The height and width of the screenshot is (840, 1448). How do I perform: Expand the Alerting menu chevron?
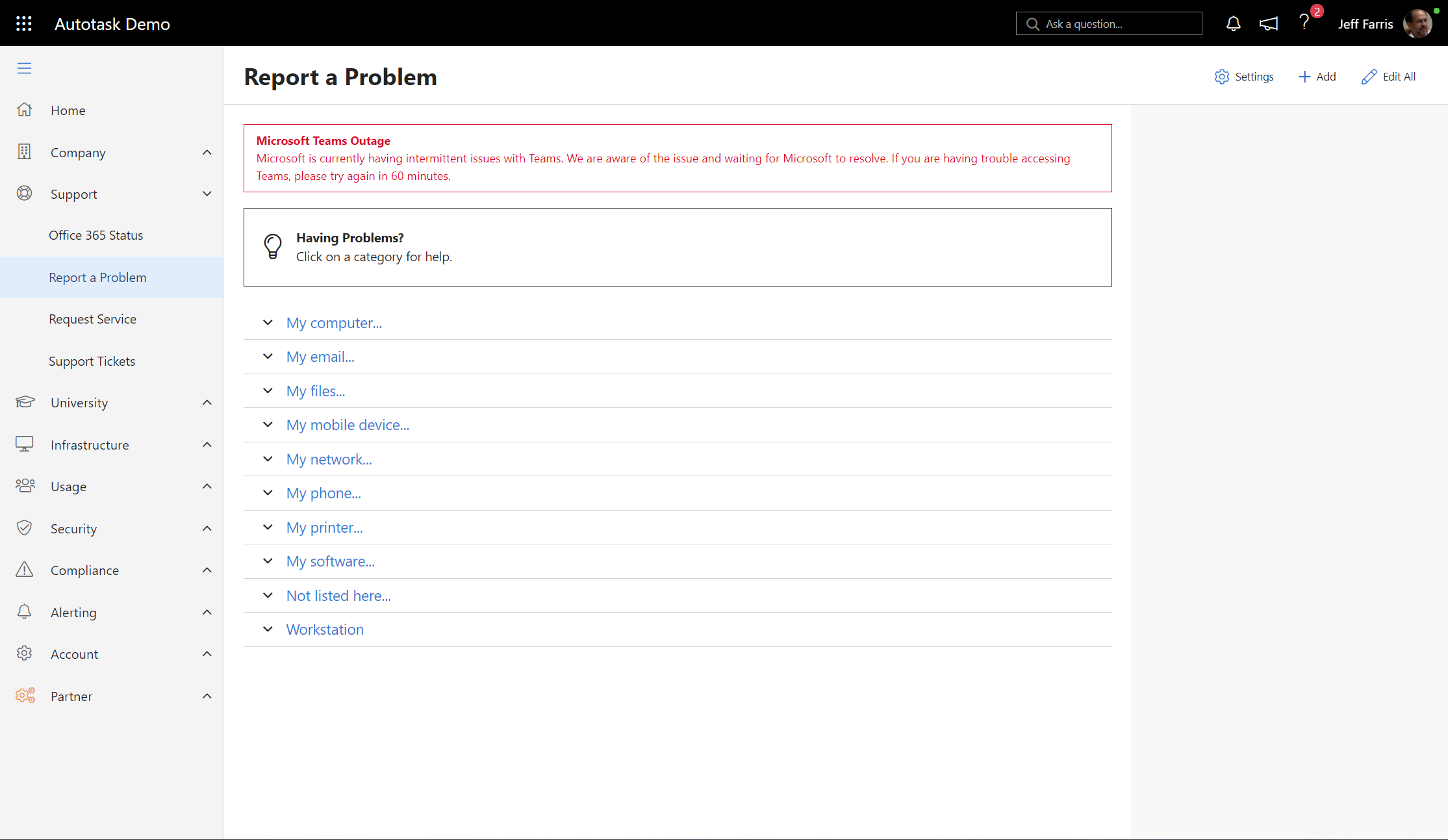(207, 612)
